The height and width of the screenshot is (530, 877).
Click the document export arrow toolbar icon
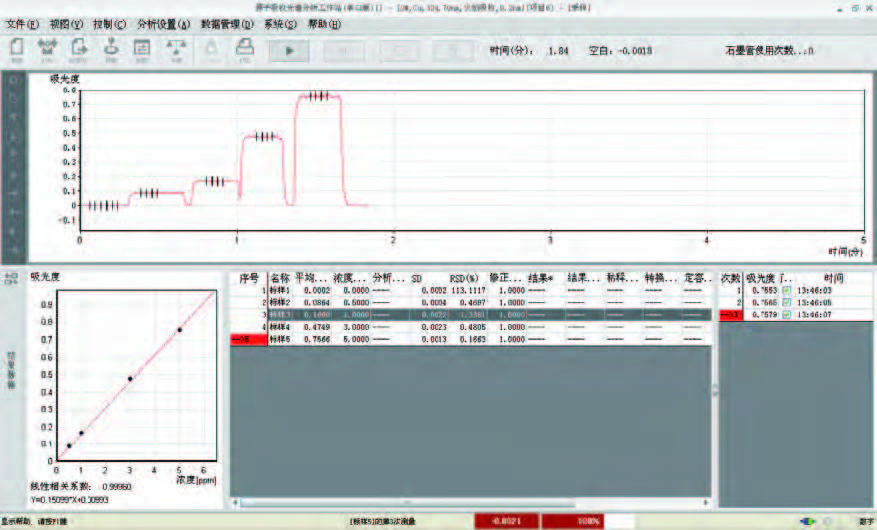[x=79, y=49]
